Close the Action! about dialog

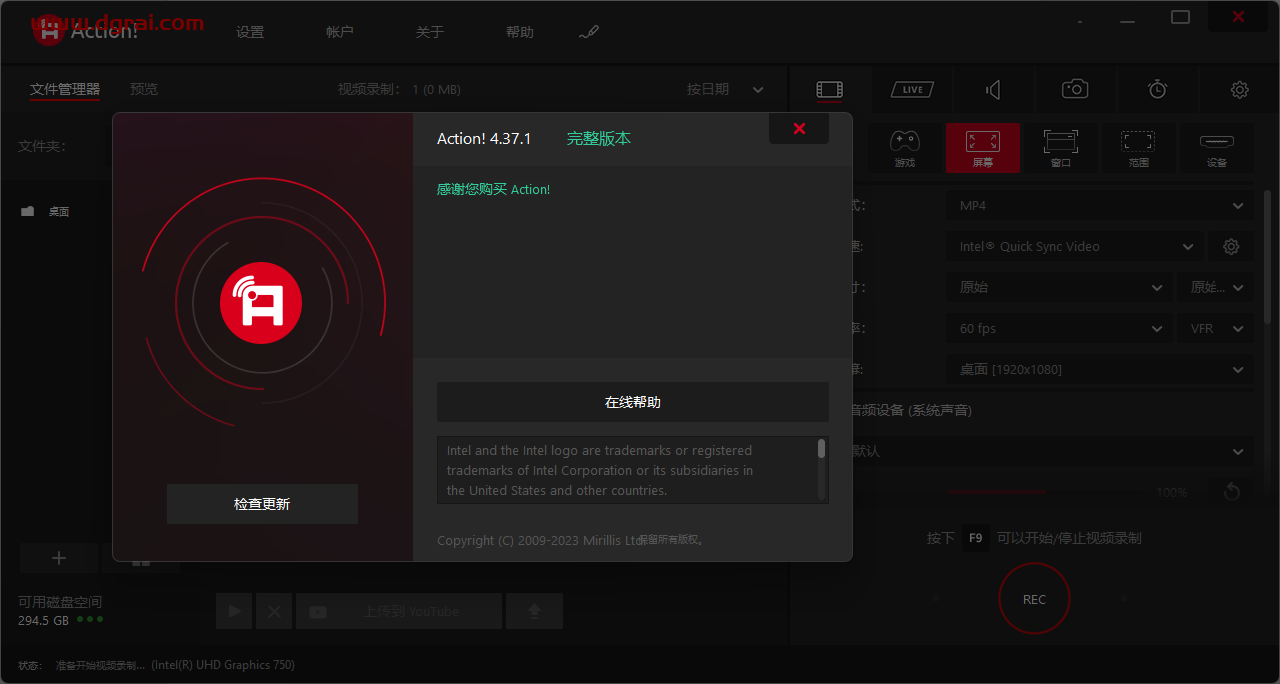799,128
